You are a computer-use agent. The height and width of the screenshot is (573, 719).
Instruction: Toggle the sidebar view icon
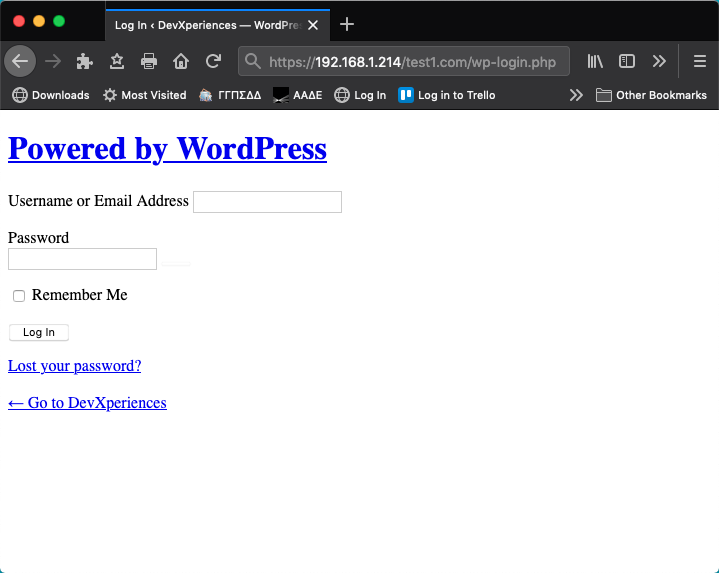point(627,61)
